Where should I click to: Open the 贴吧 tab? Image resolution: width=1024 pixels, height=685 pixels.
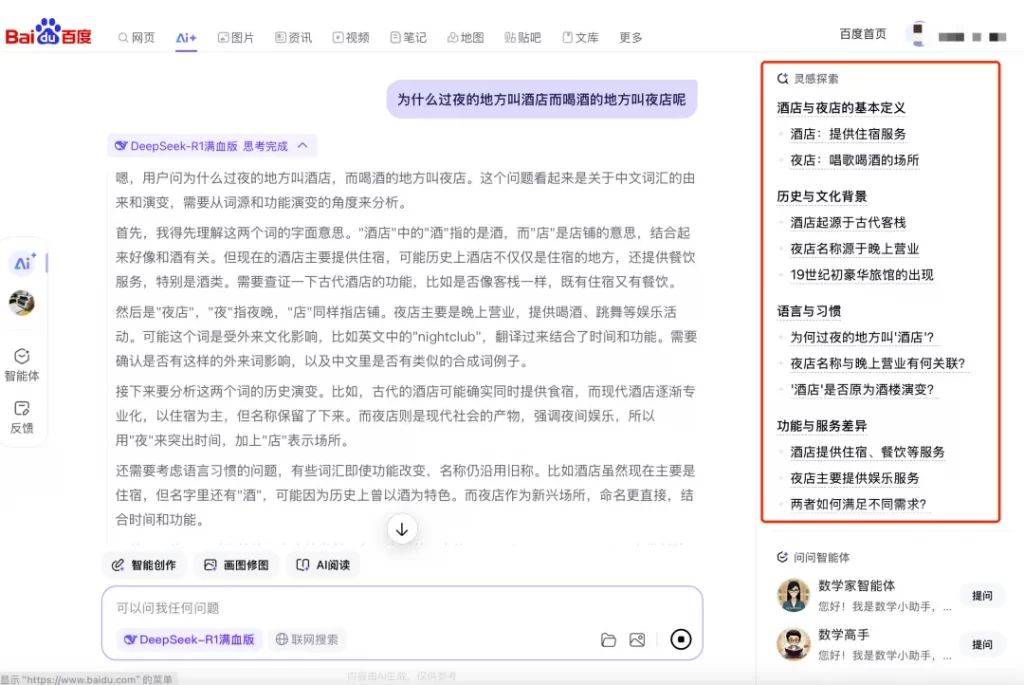pos(523,38)
